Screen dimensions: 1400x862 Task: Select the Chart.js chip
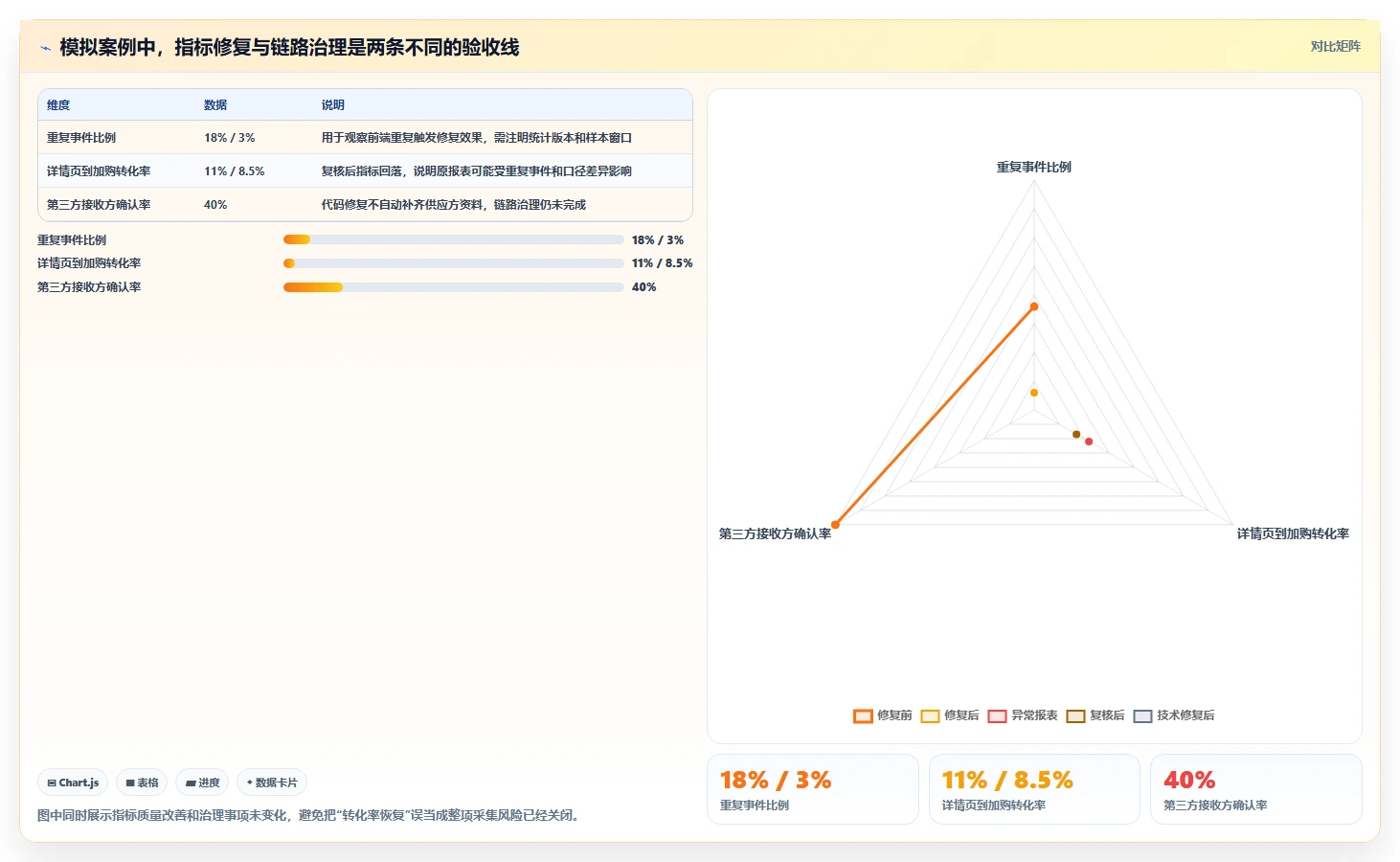[x=73, y=783]
